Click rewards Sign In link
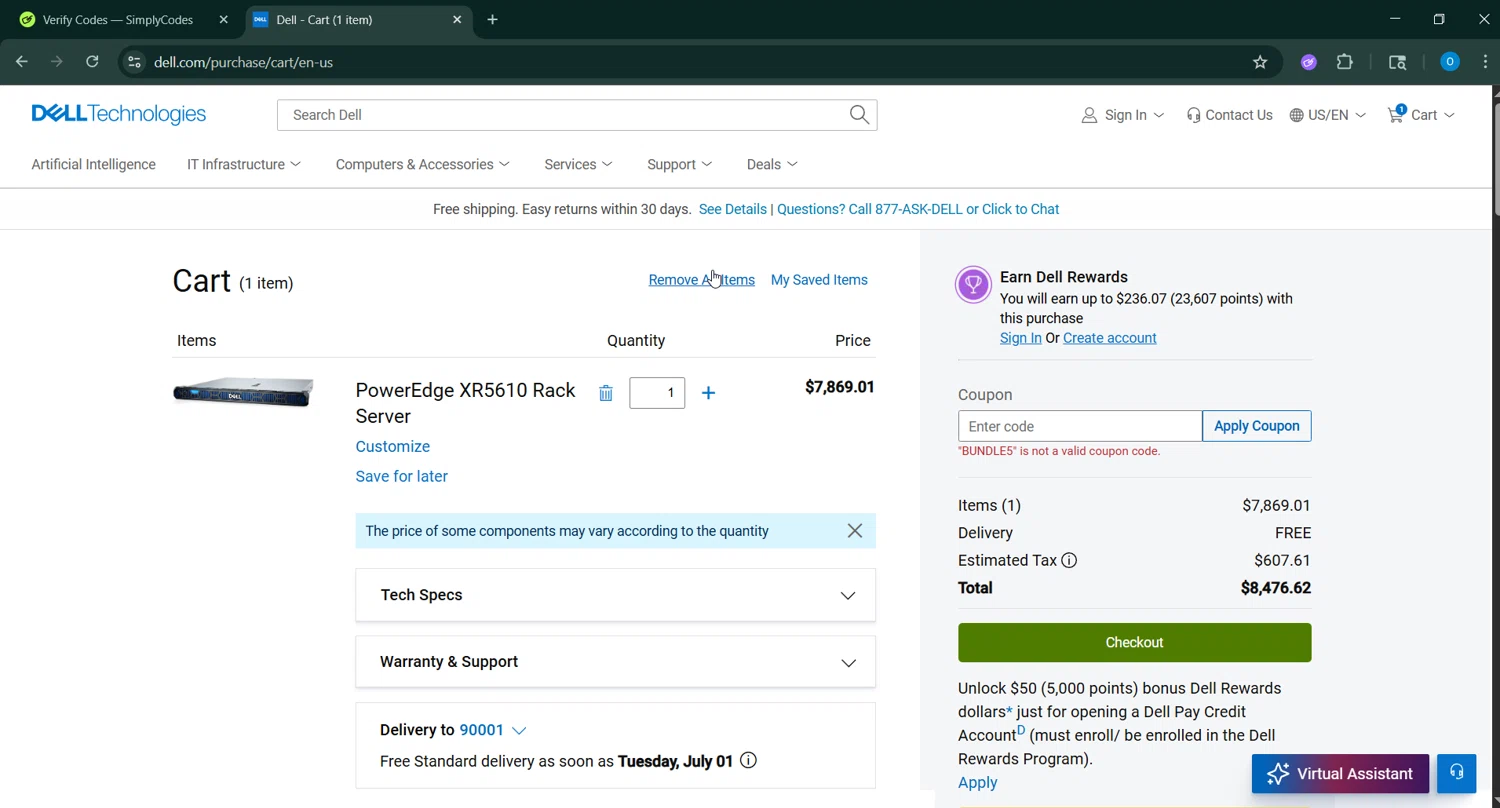The image size is (1500, 808). click(x=1021, y=338)
